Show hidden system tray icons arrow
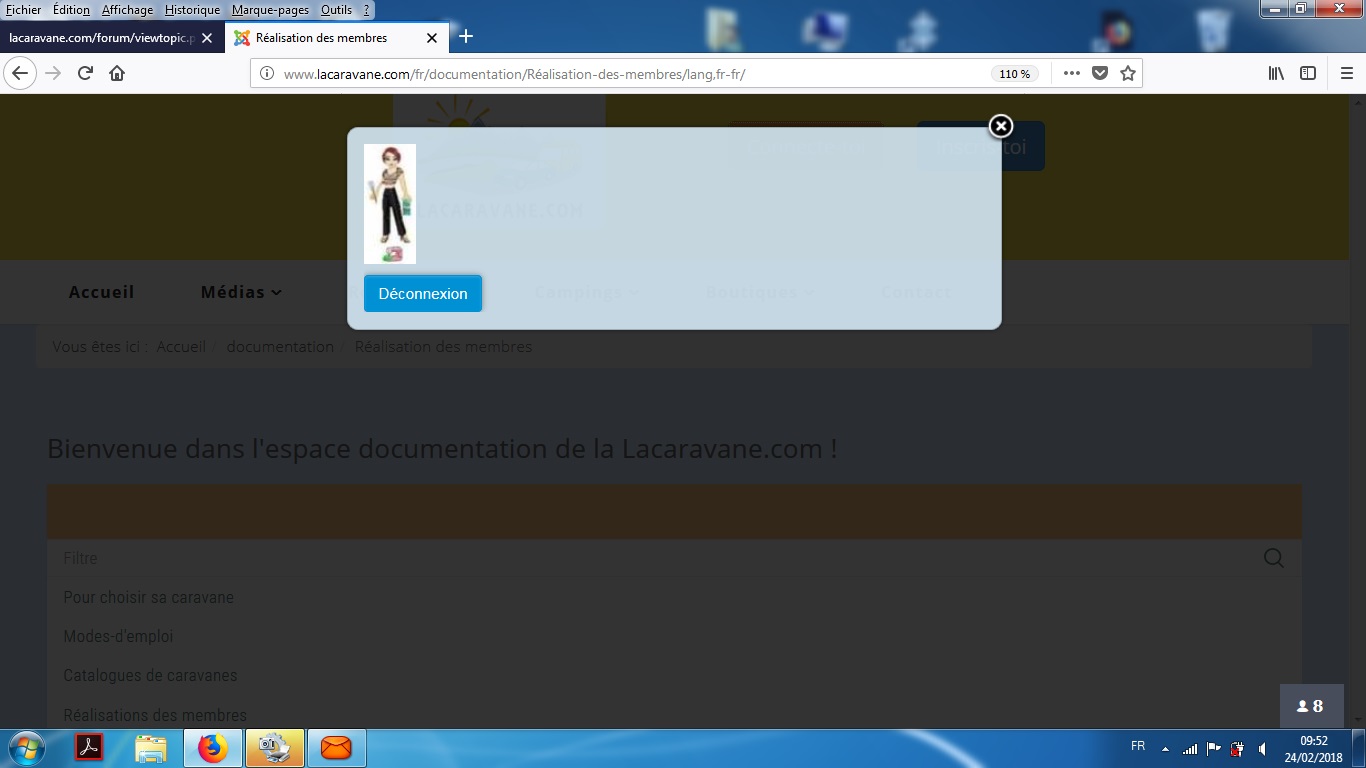This screenshot has width=1366, height=768. point(1165,748)
